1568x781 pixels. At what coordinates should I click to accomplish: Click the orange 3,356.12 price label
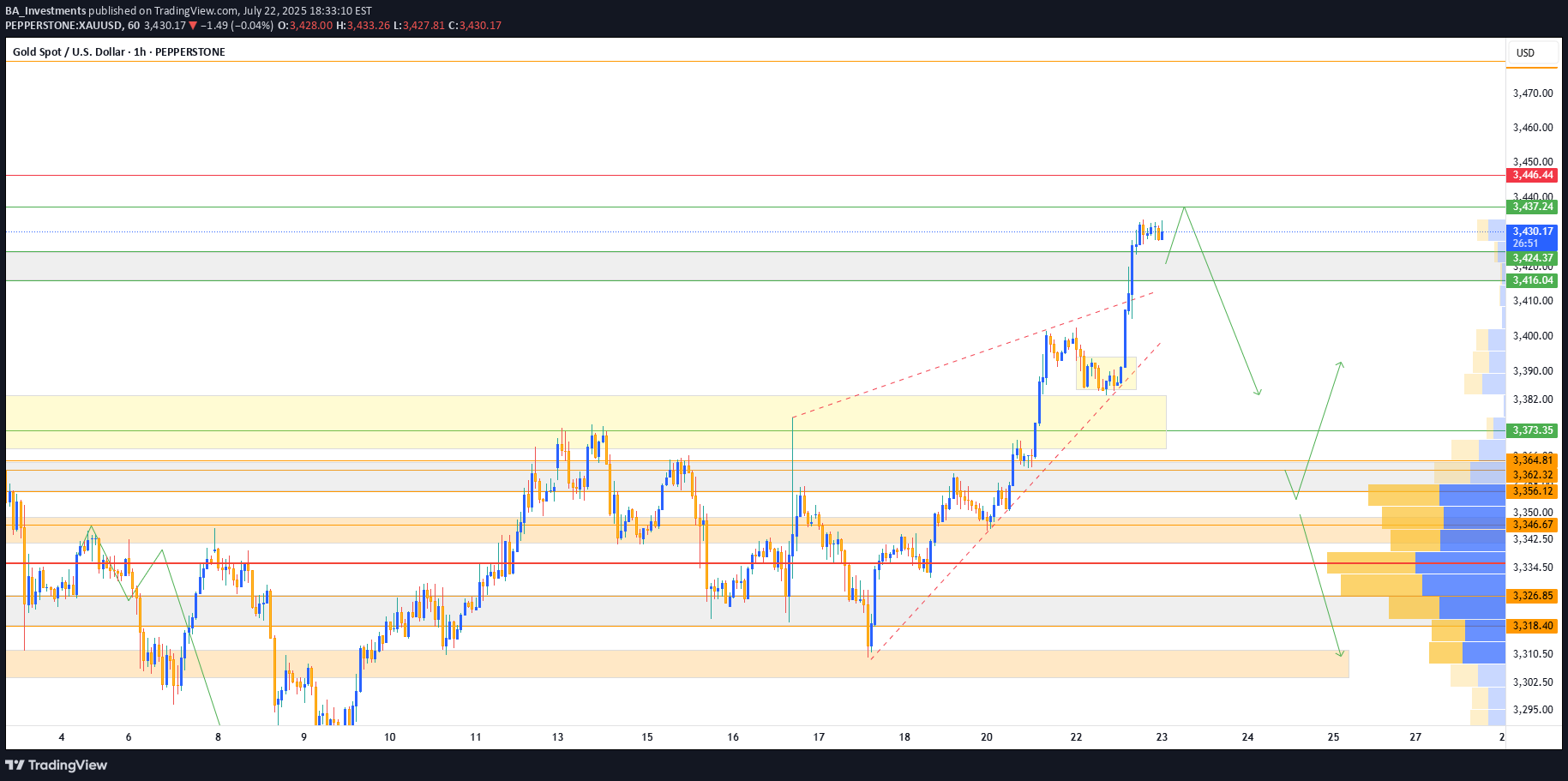click(x=1532, y=491)
